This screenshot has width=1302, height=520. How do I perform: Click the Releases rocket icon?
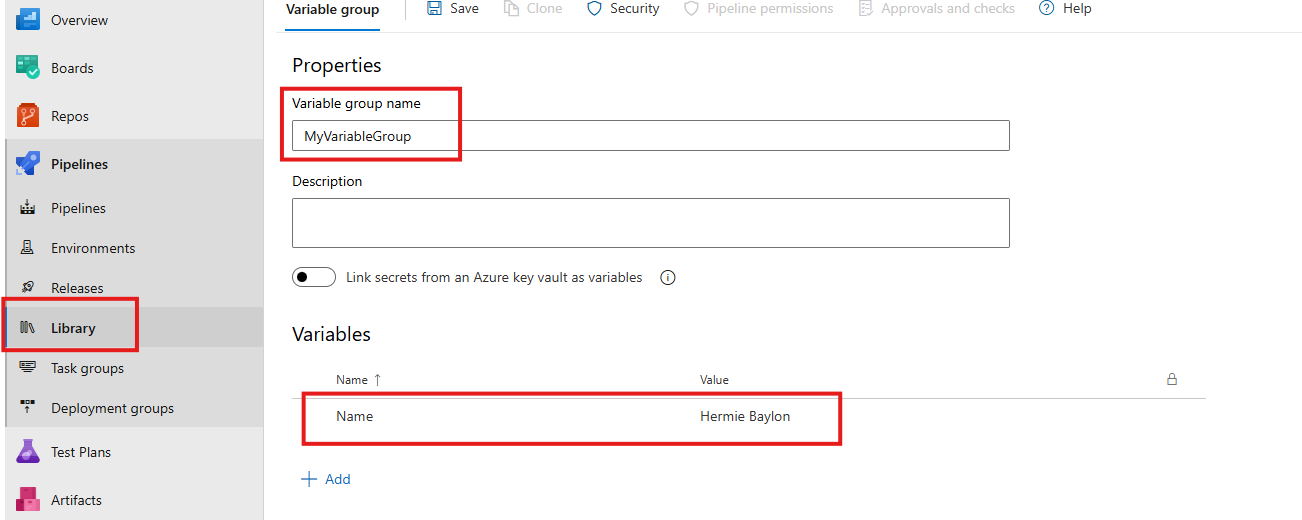click(x=28, y=288)
